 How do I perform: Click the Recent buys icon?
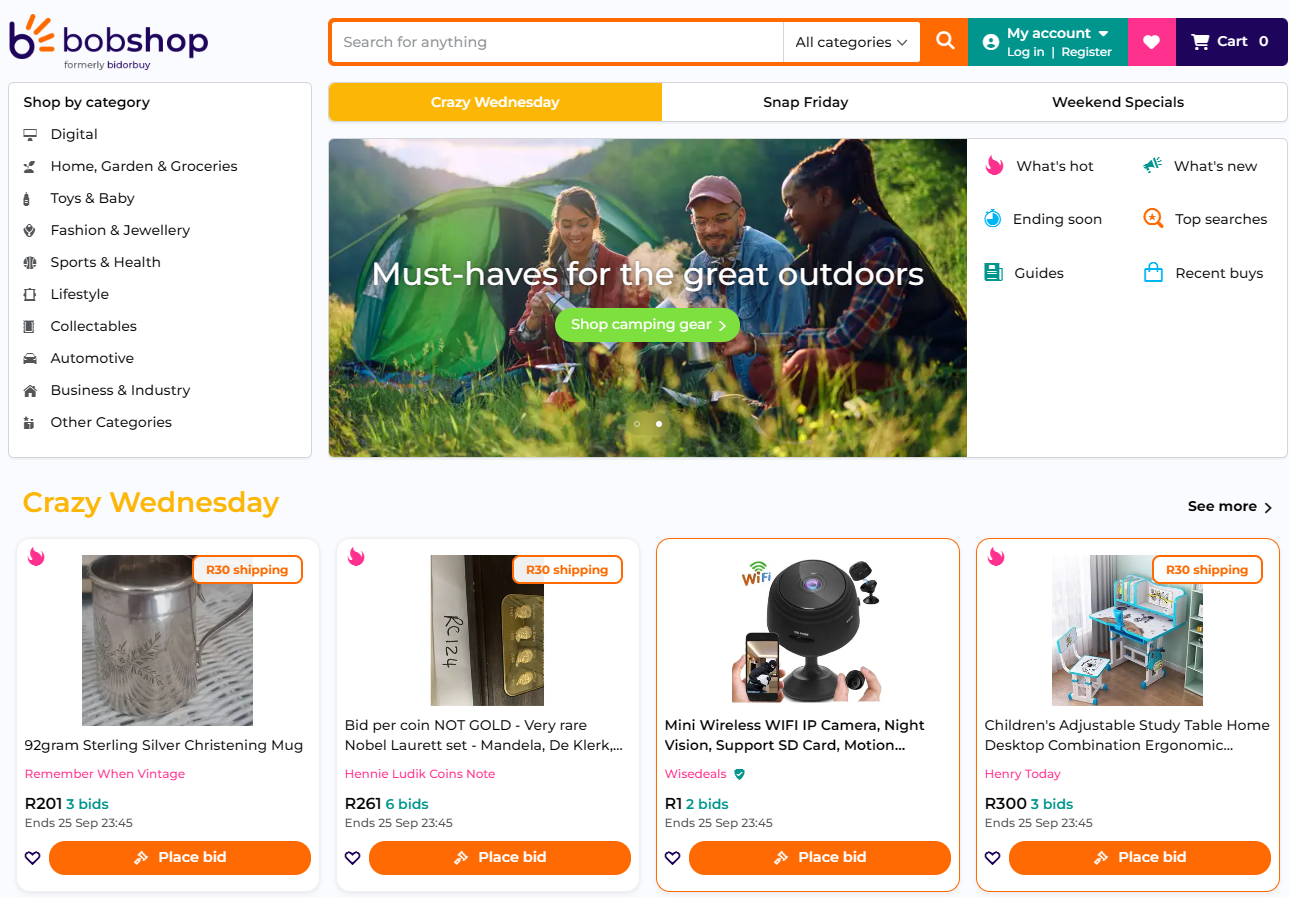pos(1152,272)
